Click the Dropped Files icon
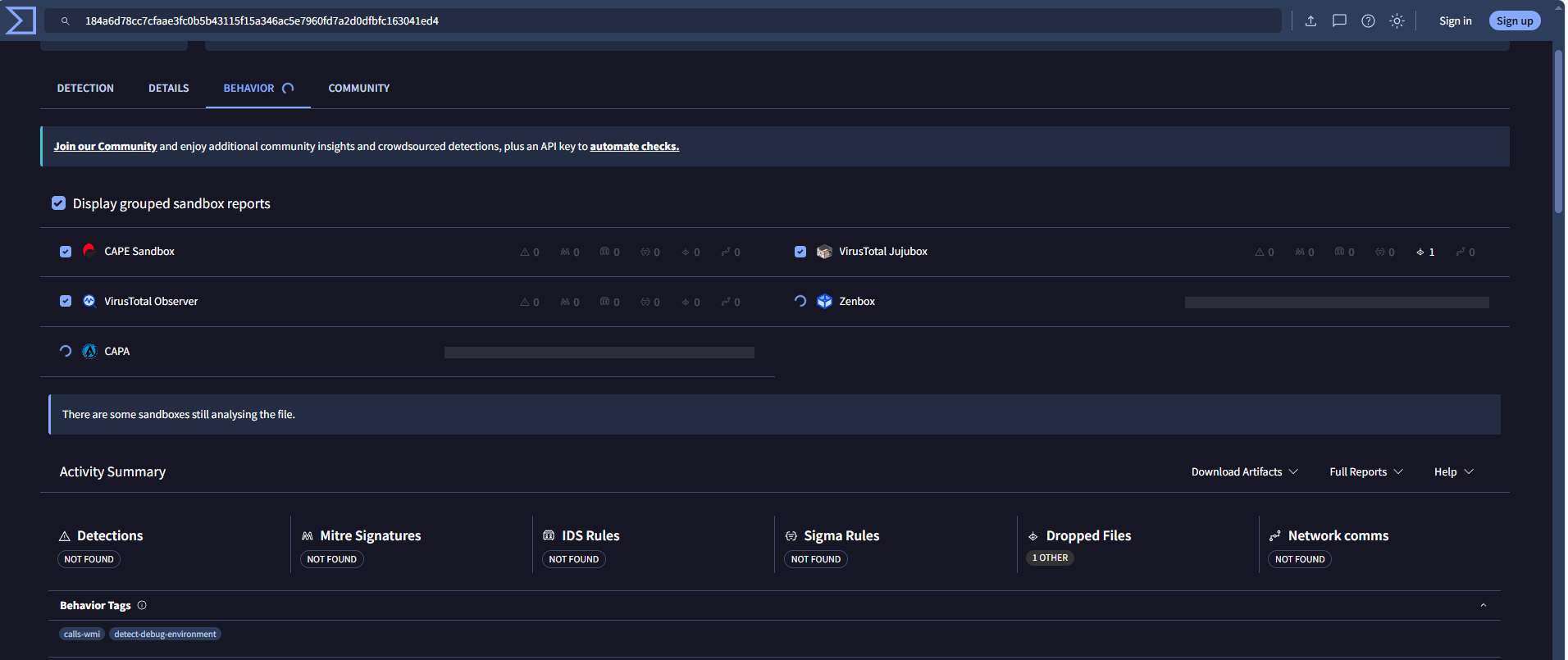Viewport: 1568px width, 660px height. (1033, 536)
